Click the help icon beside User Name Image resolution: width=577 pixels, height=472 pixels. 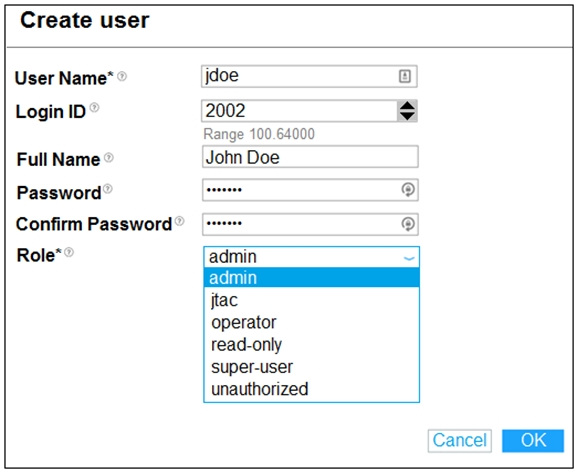[x=122, y=76]
